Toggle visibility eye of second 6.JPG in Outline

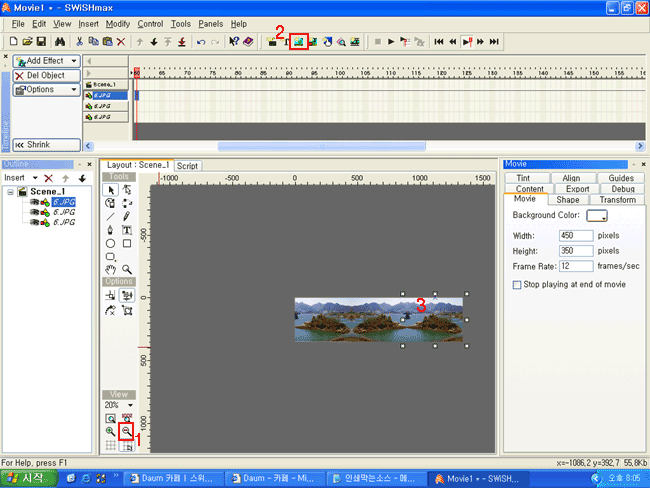coord(34,212)
